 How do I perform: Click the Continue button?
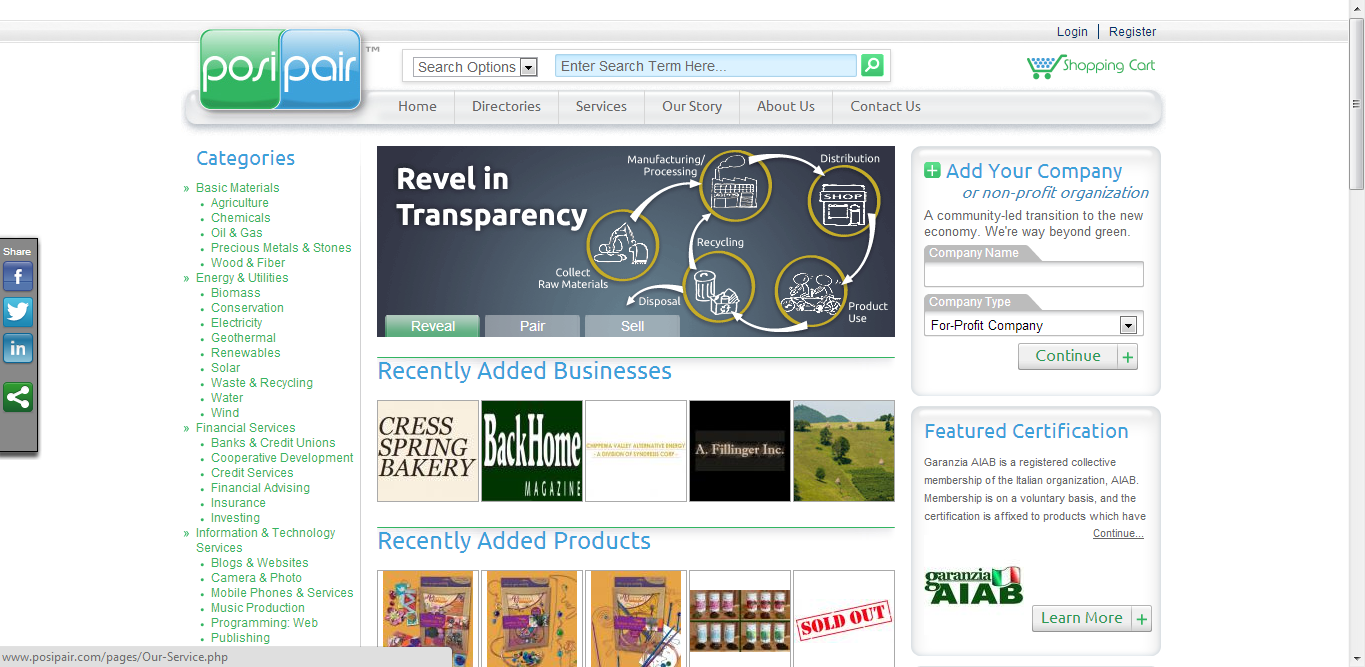[1078, 356]
